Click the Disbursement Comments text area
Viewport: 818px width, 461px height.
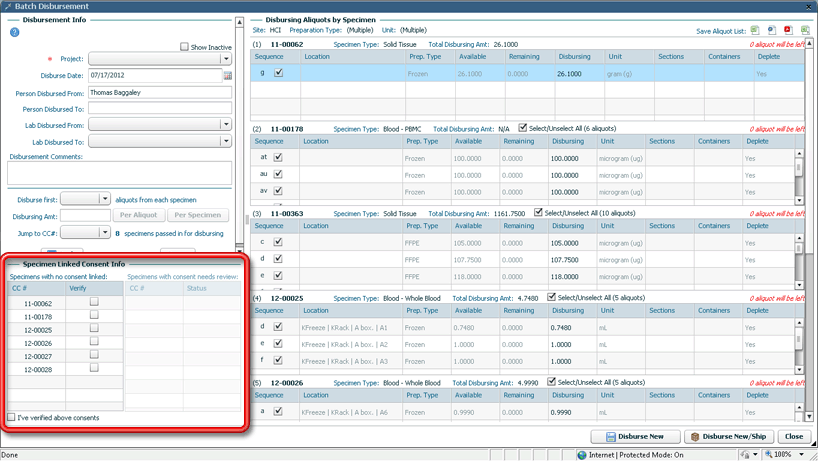119,173
